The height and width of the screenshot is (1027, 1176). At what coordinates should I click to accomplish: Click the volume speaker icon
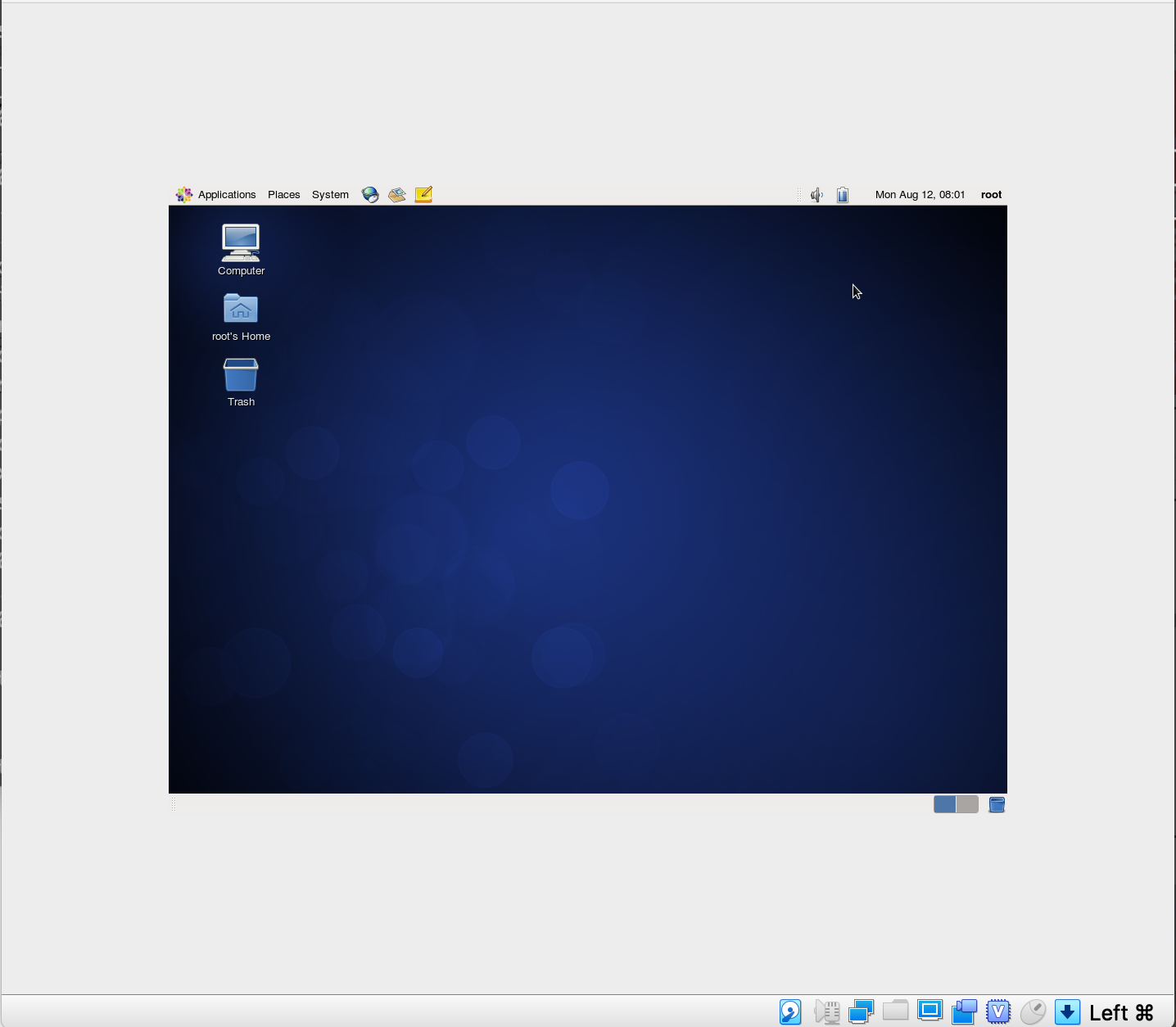(x=816, y=195)
